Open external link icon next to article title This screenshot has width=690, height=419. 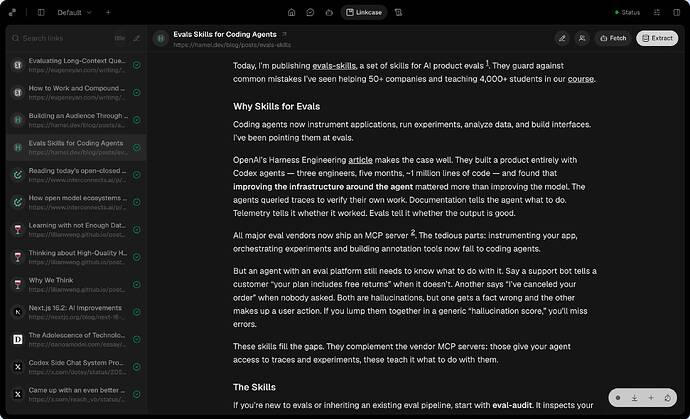(x=284, y=34)
